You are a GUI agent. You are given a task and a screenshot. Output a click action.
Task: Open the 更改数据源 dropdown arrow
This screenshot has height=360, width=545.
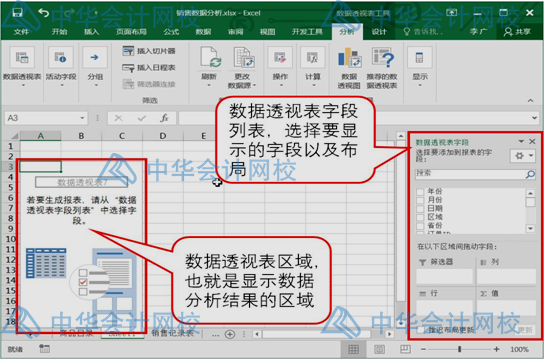[254, 85]
